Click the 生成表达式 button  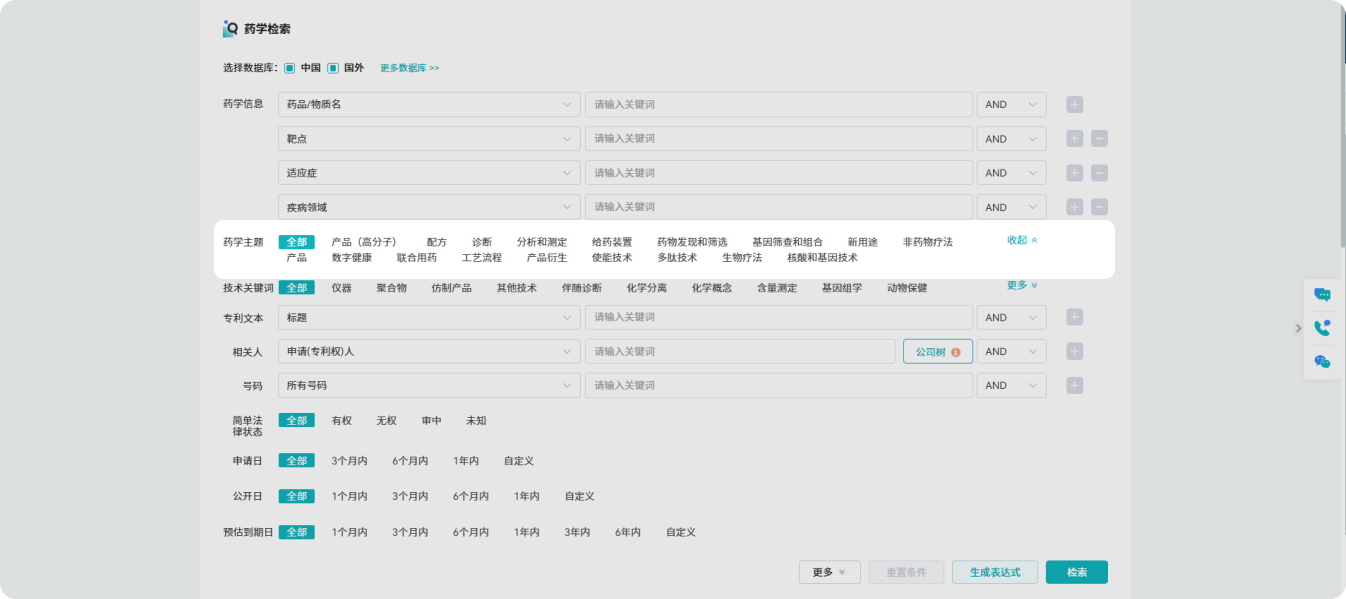[x=995, y=572]
